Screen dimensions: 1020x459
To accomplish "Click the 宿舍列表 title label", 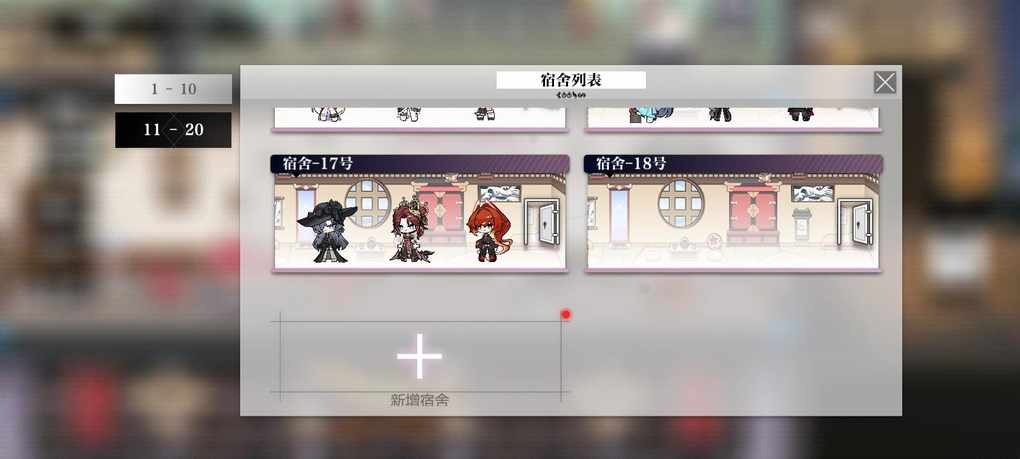I will pos(571,80).
